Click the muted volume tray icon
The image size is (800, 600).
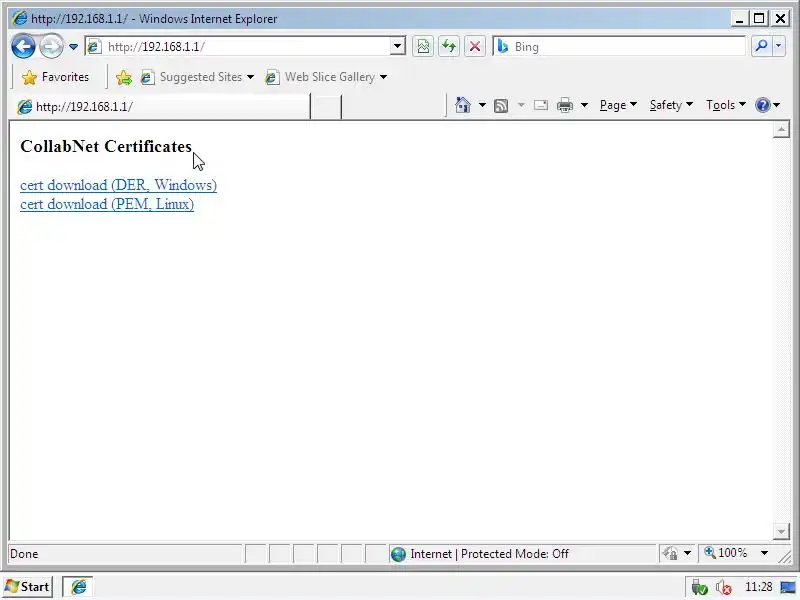(x=723, y=588)
